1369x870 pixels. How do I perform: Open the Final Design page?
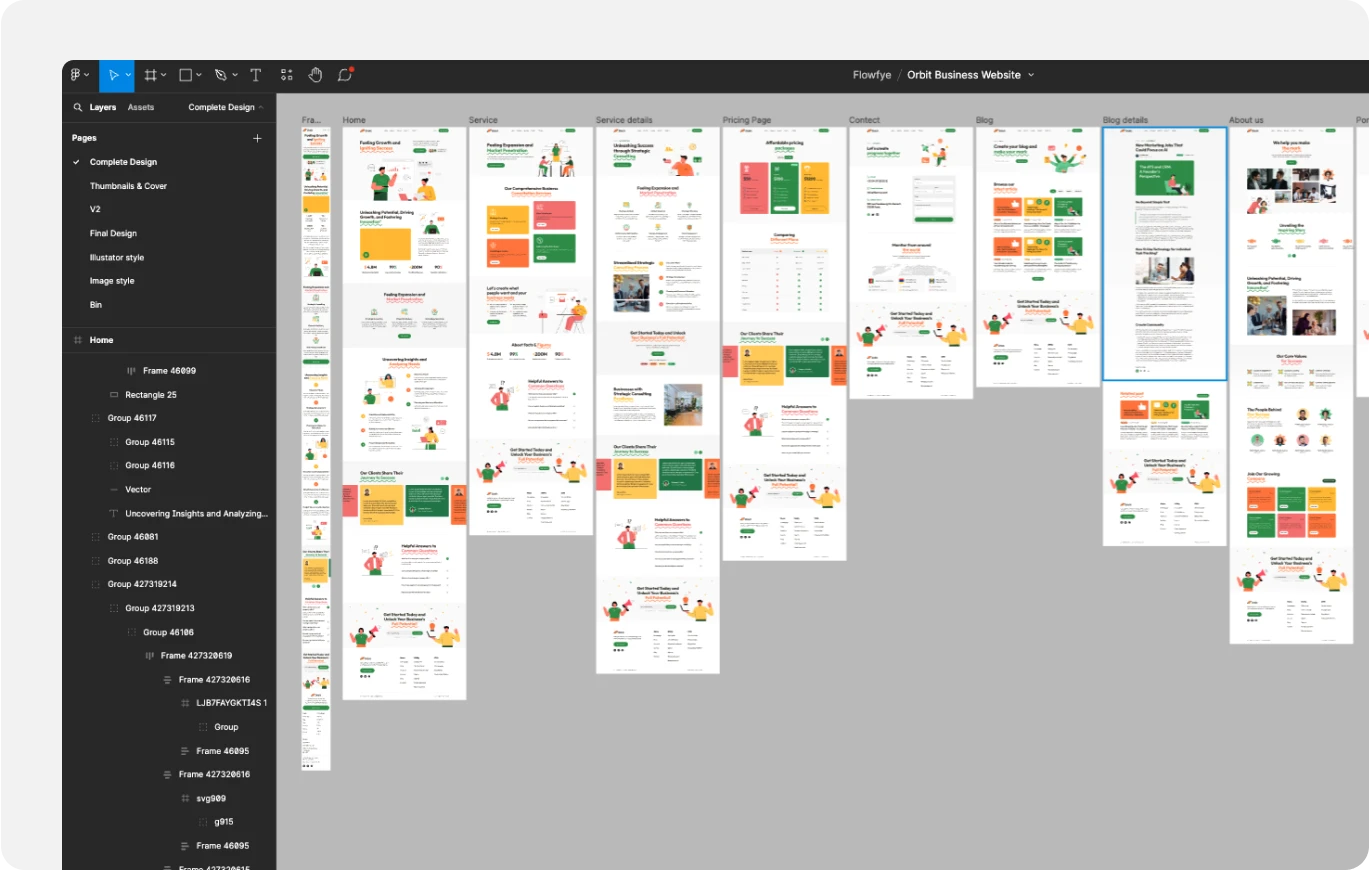pyautogui.click(x=113, y=233)
